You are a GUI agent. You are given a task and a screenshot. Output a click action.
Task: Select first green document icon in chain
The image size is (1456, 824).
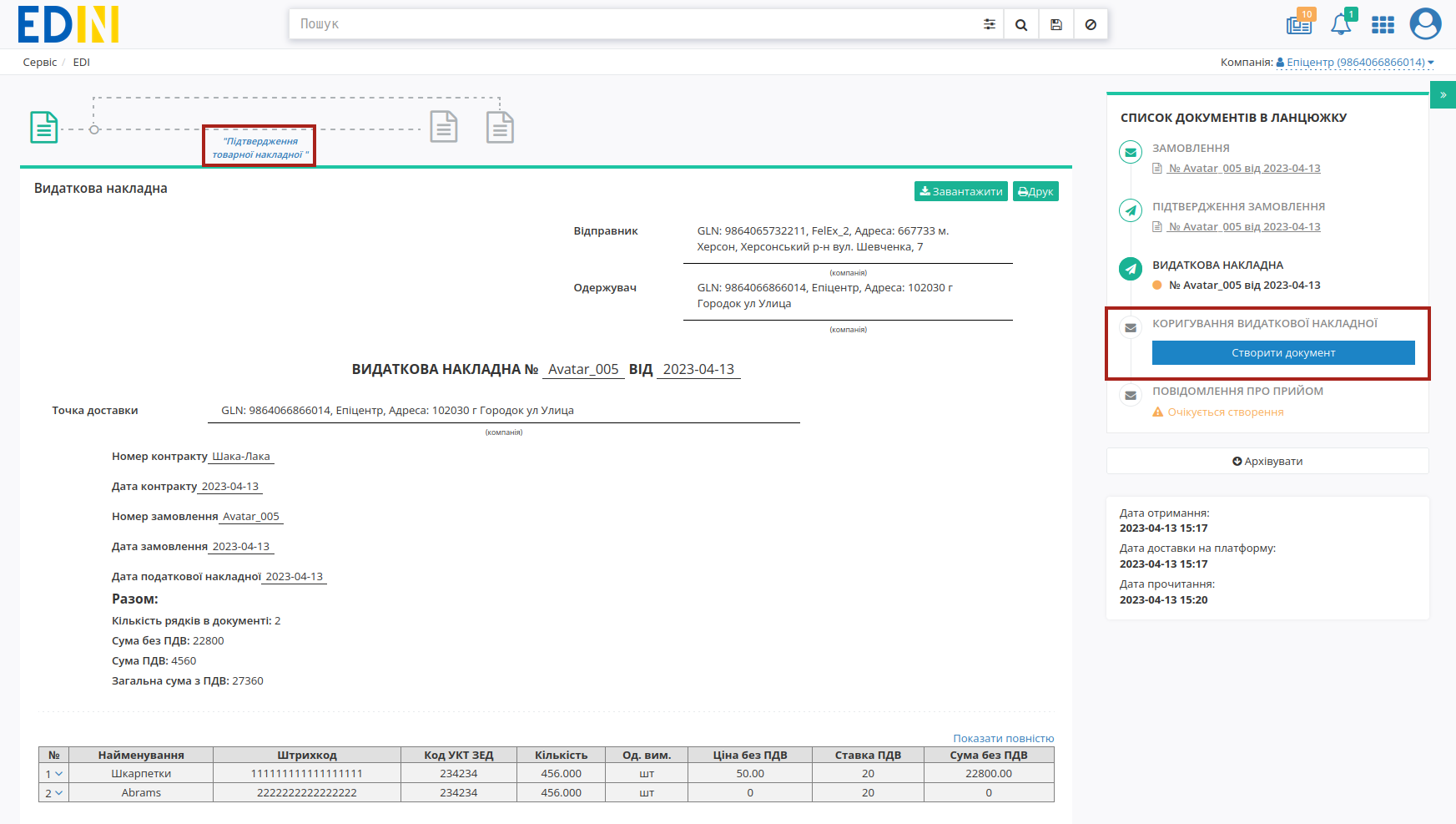click(x=44, y=127)
